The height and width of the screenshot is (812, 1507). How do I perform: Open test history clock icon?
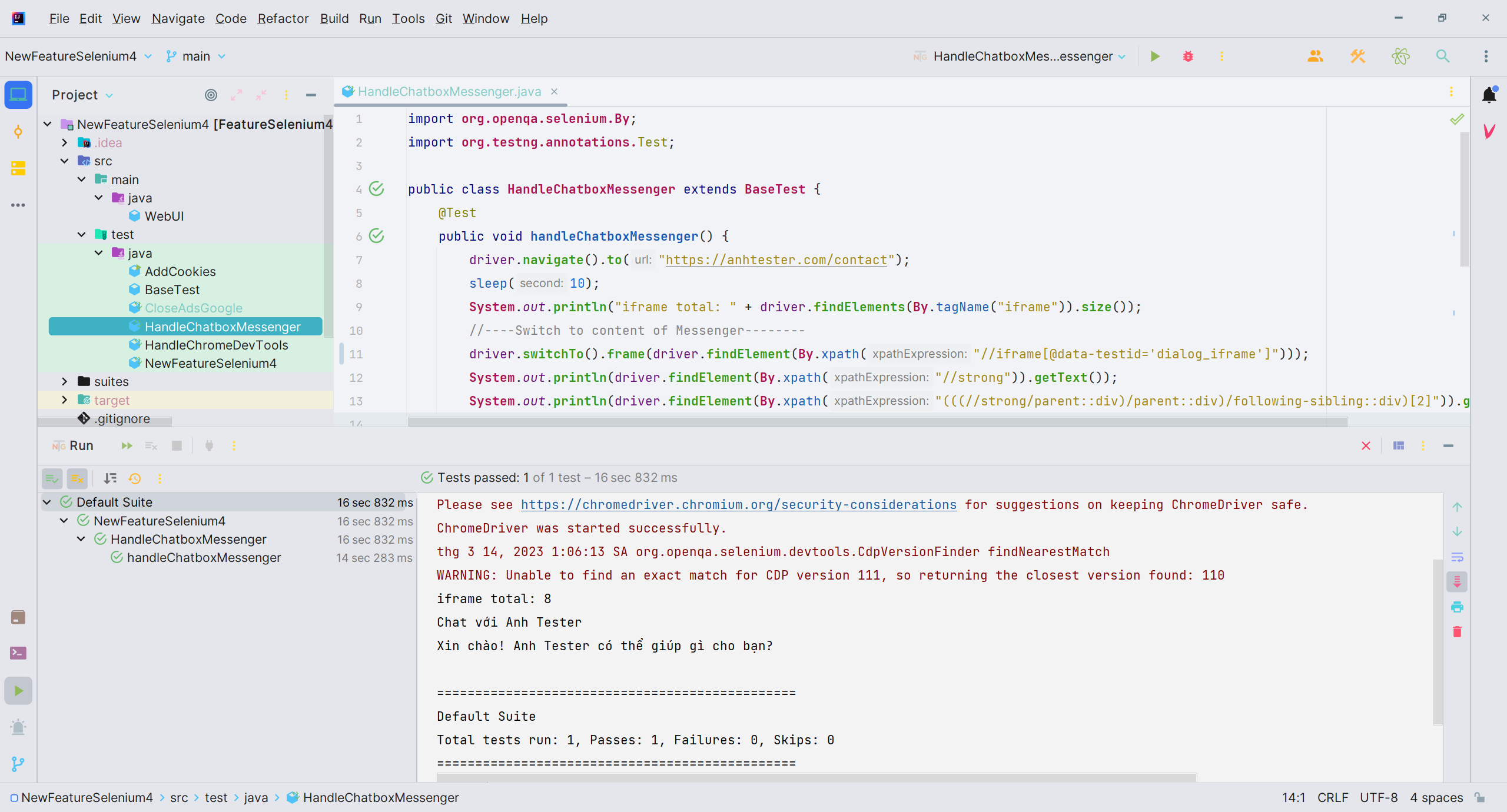[135, 478]
